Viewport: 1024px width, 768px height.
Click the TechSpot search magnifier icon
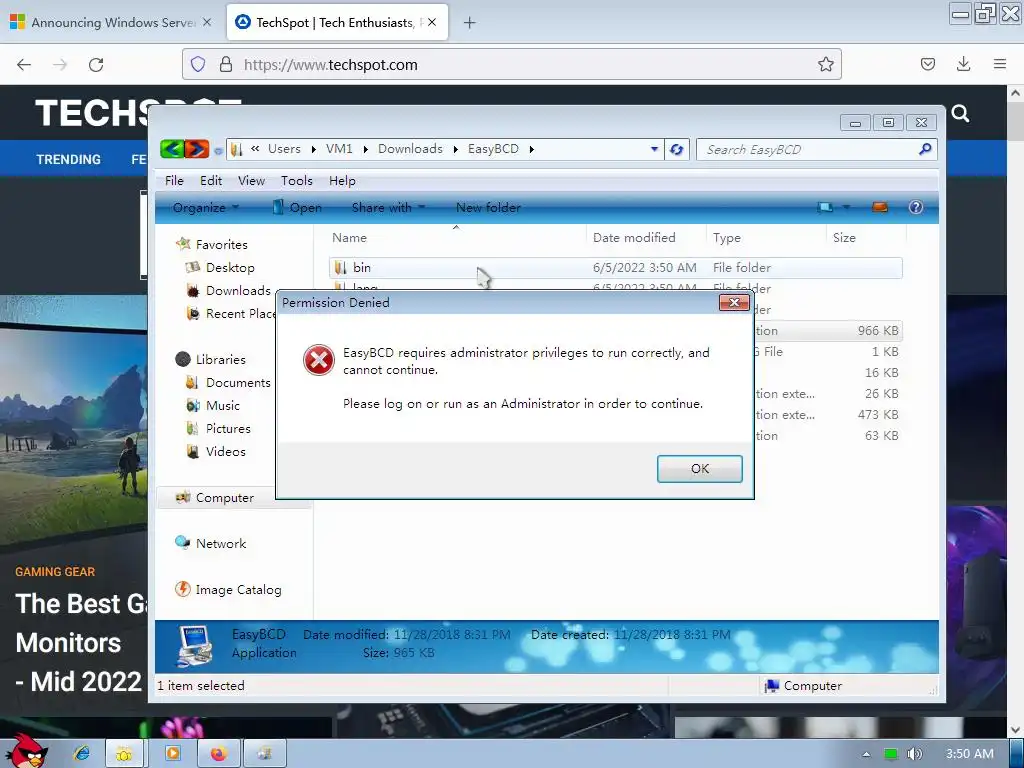960,114
